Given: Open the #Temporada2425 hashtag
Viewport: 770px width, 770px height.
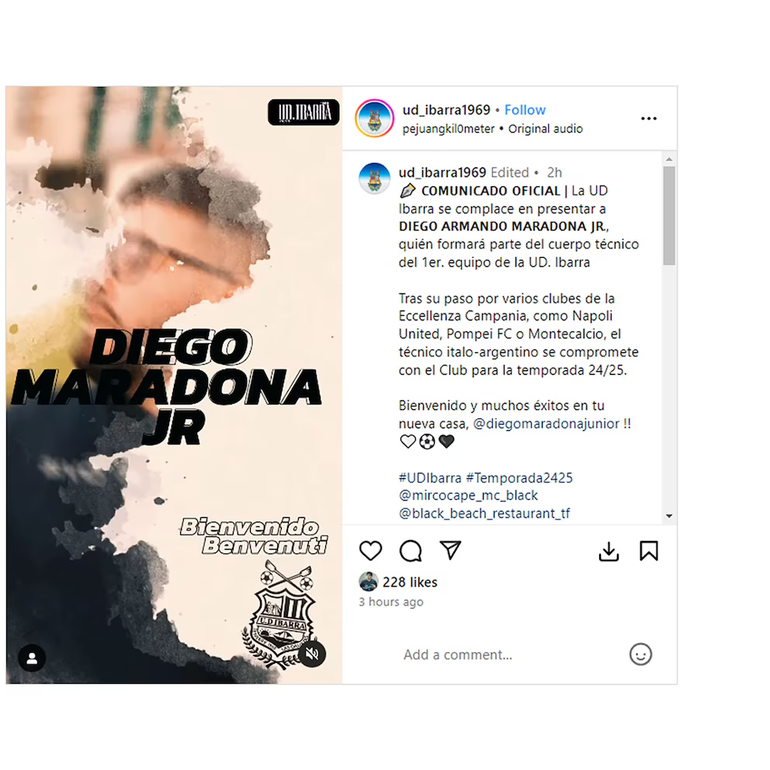Looking at the screenshot, I should (519, 478).
